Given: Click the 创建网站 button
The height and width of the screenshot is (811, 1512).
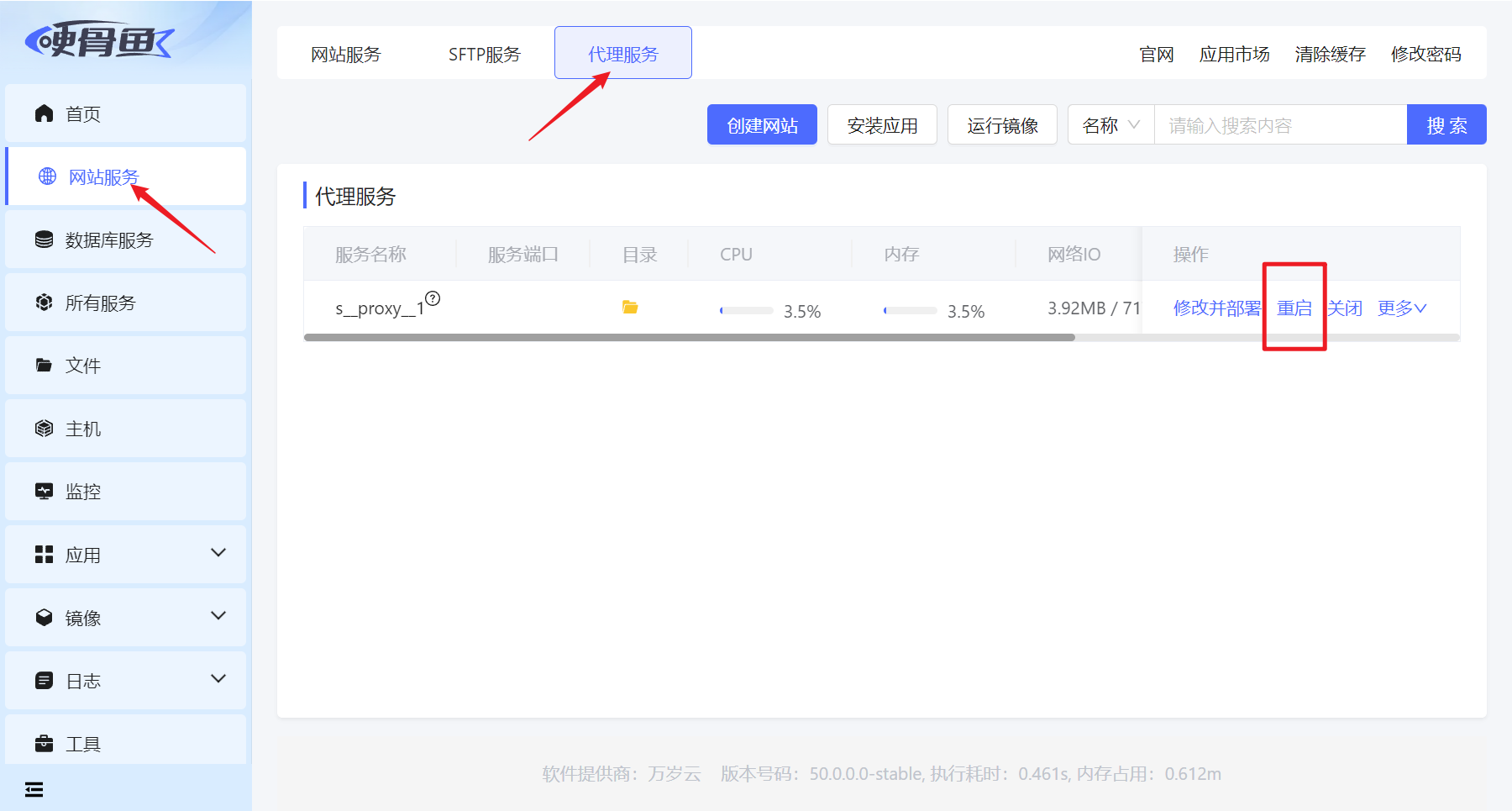Looking at the screenshot, I should 762,124.
